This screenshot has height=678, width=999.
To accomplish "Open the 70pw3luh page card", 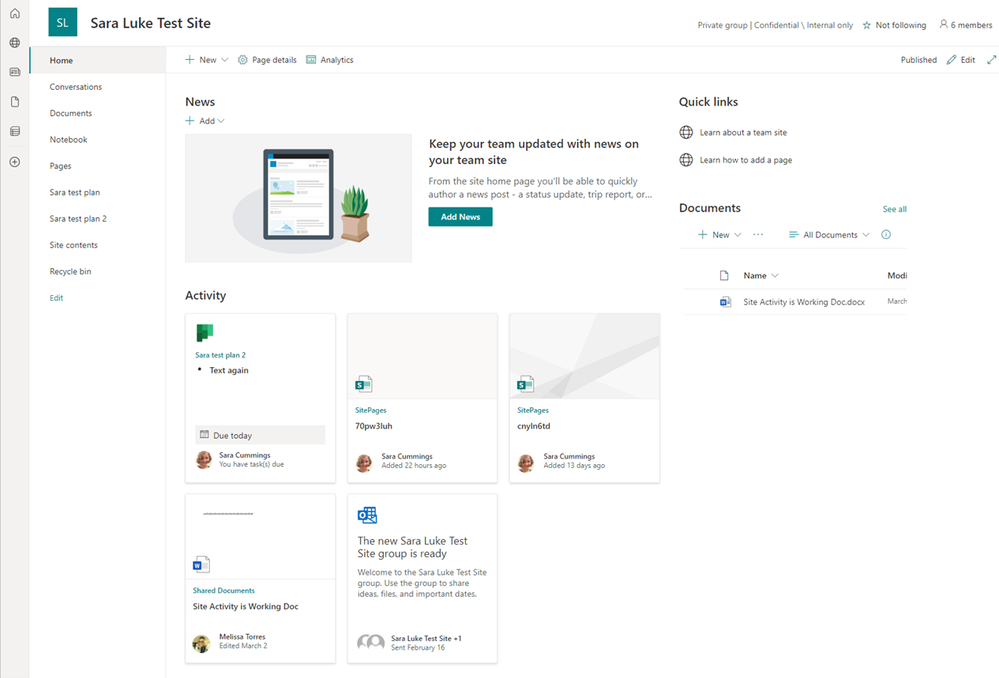I will point(422,398).
